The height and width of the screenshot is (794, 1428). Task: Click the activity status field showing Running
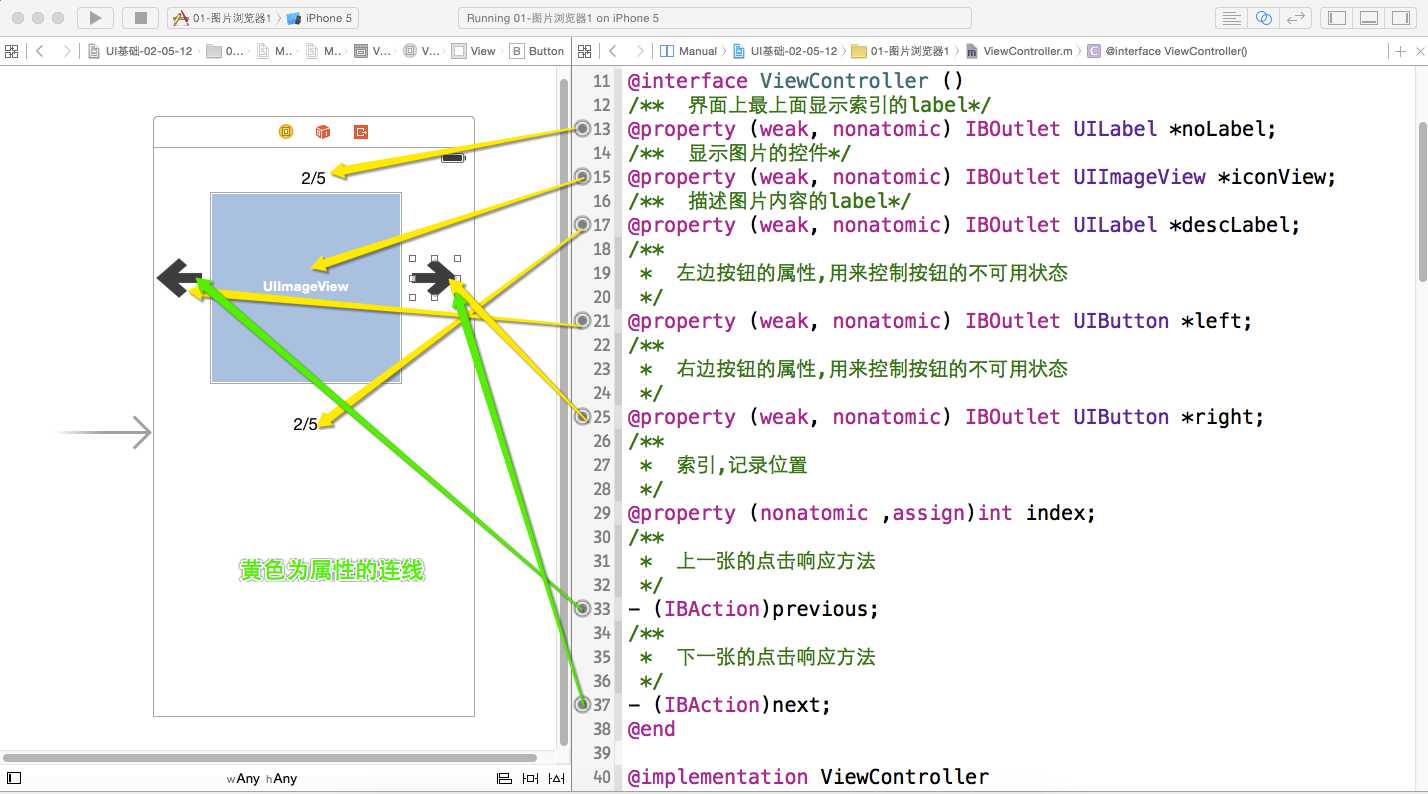[715, 18]
